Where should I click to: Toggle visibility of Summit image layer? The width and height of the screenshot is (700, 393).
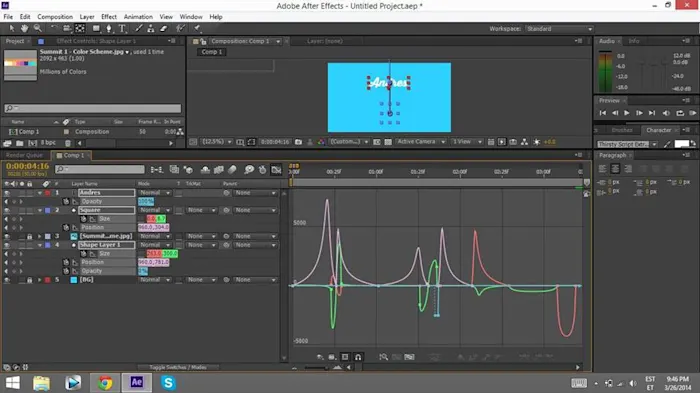pyautogui.click(x=7, y=236)
